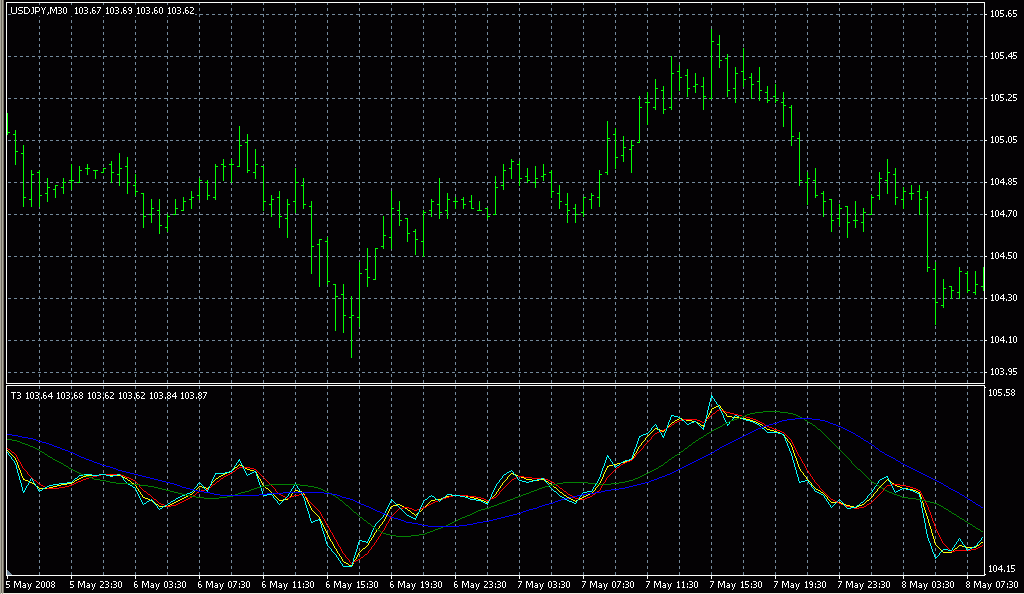Click the 105.58 indicator scale value

point(1003,393)
